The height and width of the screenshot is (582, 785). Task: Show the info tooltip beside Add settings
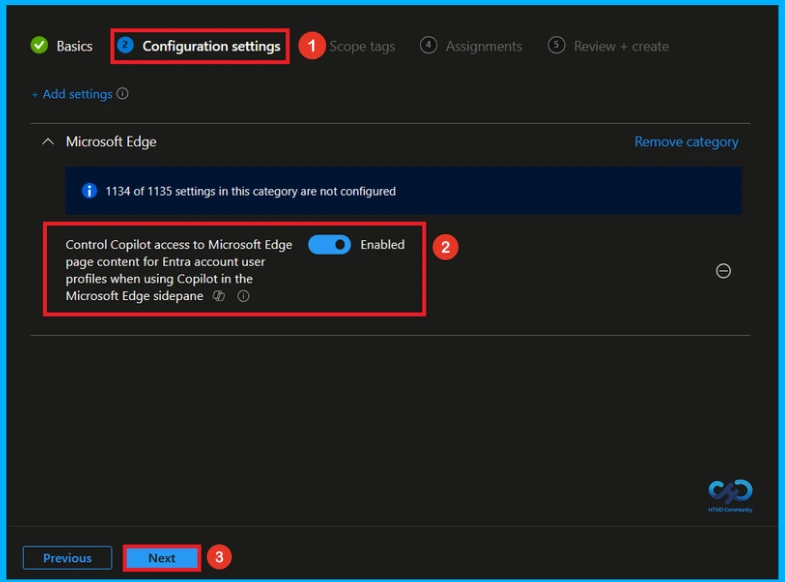pos(123,94)
